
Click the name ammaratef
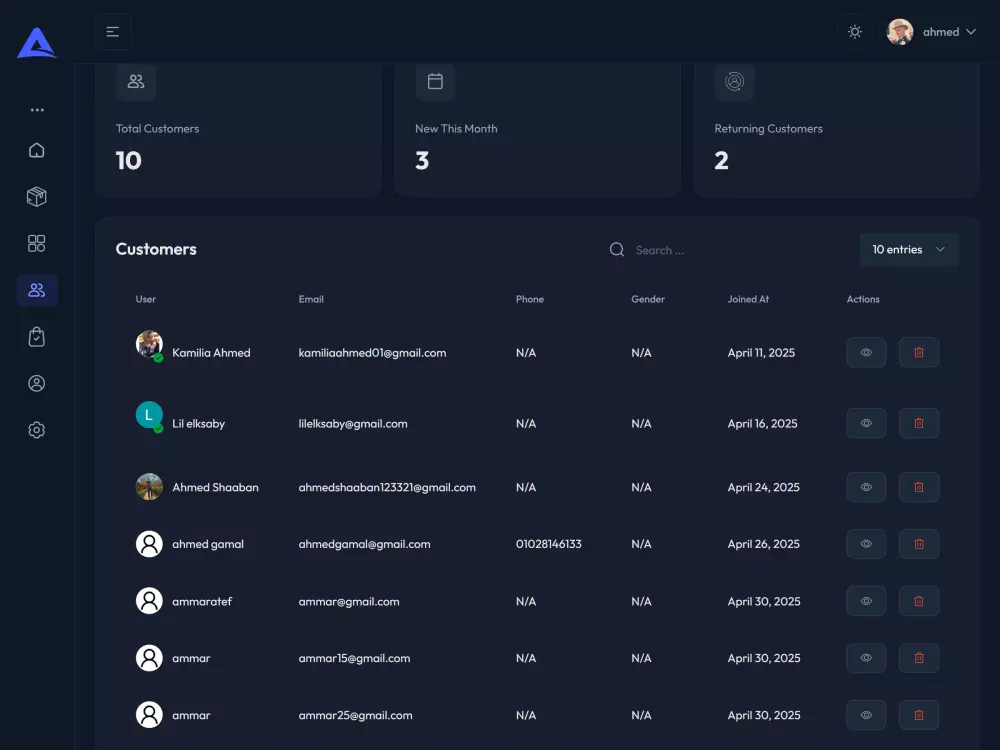(x=202, y=601)
